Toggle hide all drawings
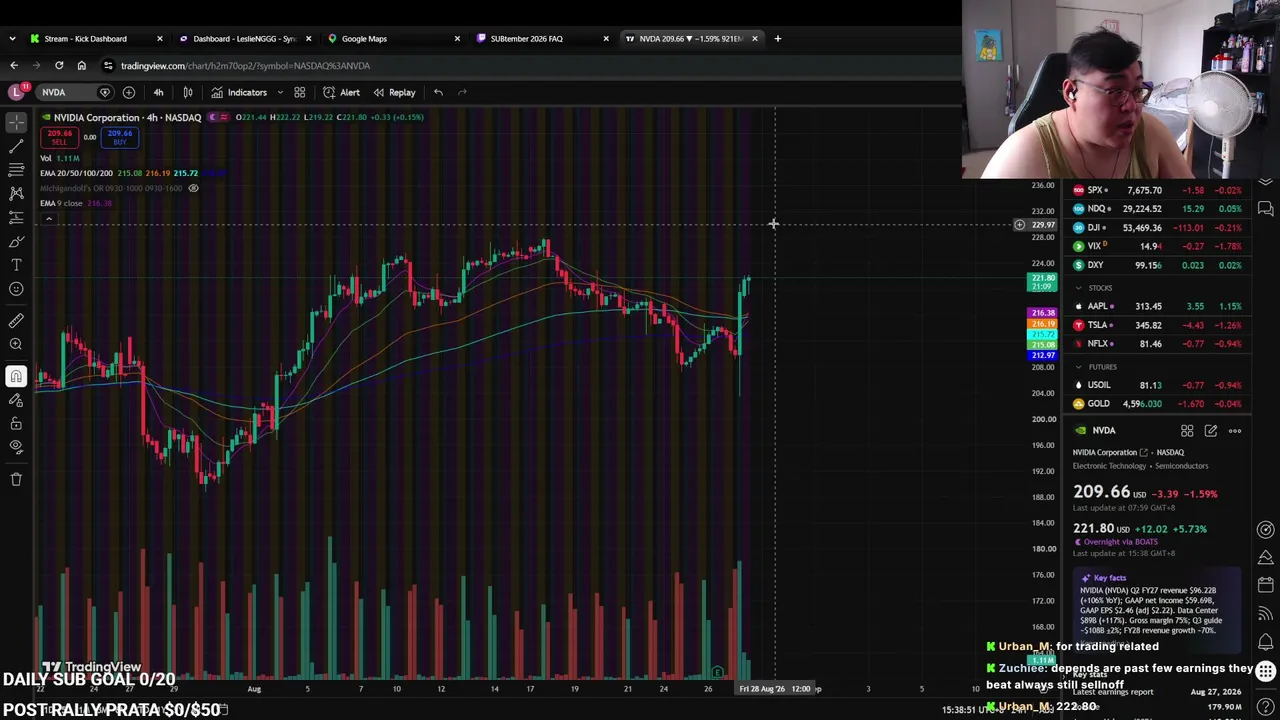This screenshot has height=720, width=1280. pyautogui.click(x=16, y=447)
